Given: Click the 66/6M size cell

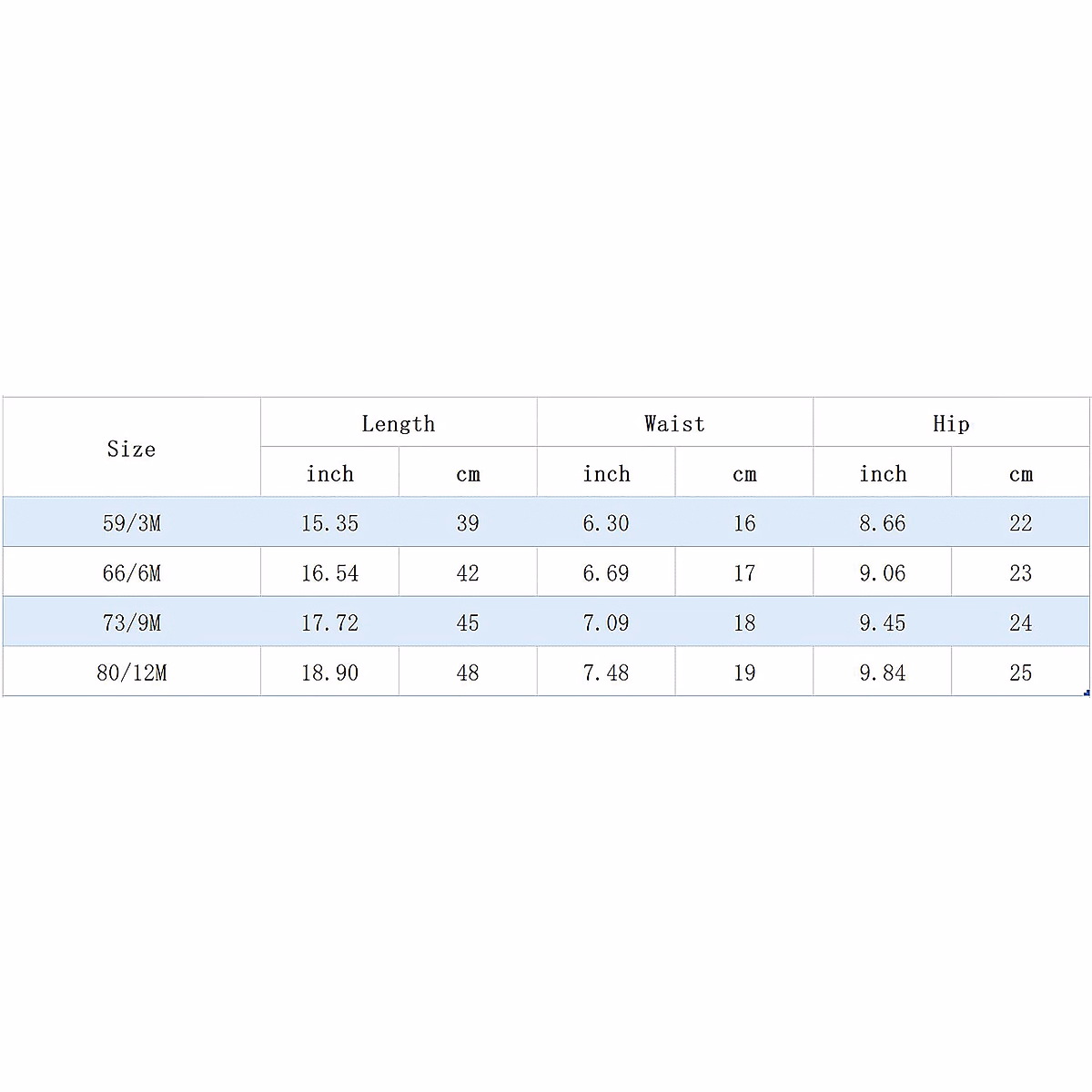Looking at the screenshot, I should 132,573.
